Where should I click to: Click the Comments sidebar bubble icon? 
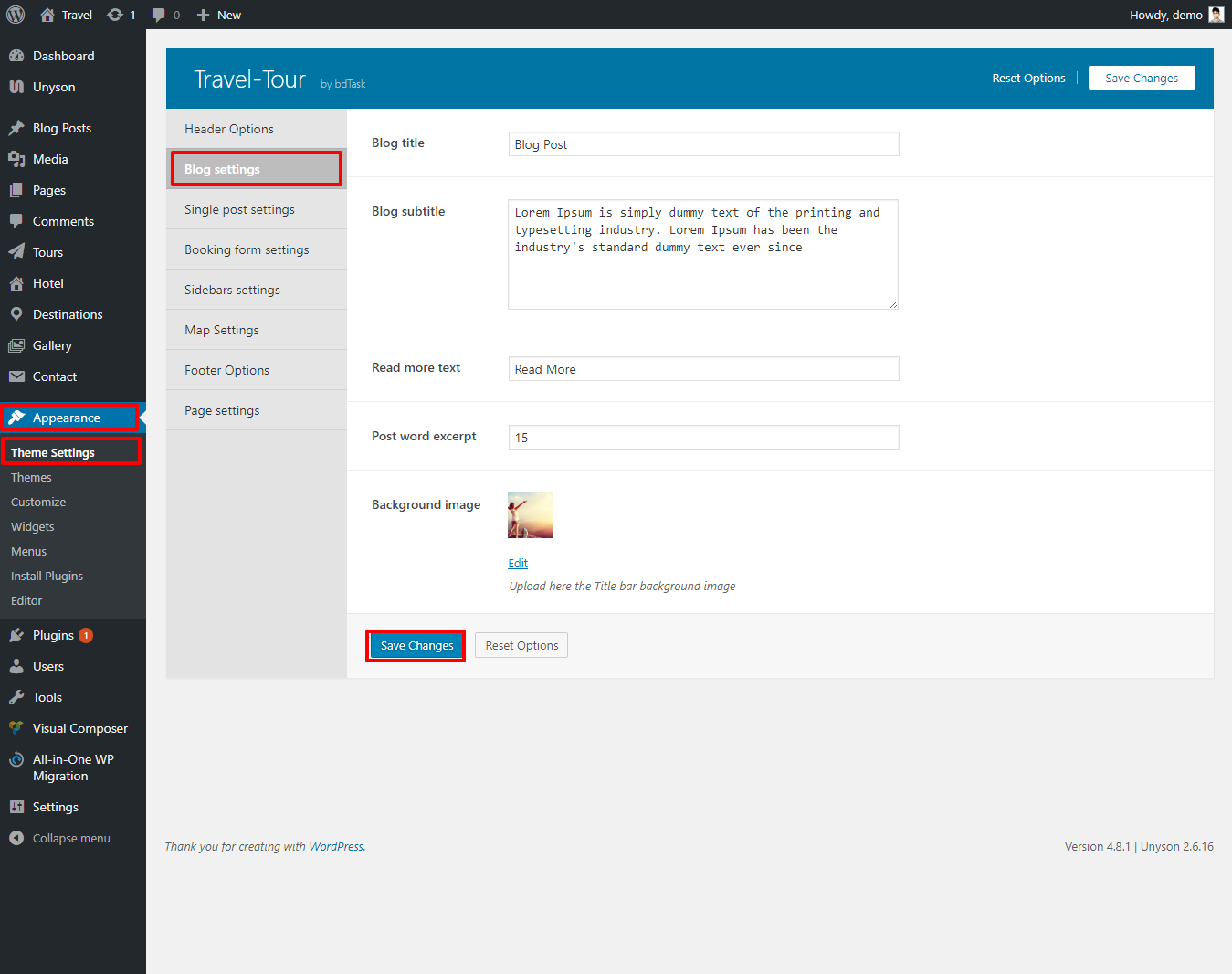(x=16, y=221)
